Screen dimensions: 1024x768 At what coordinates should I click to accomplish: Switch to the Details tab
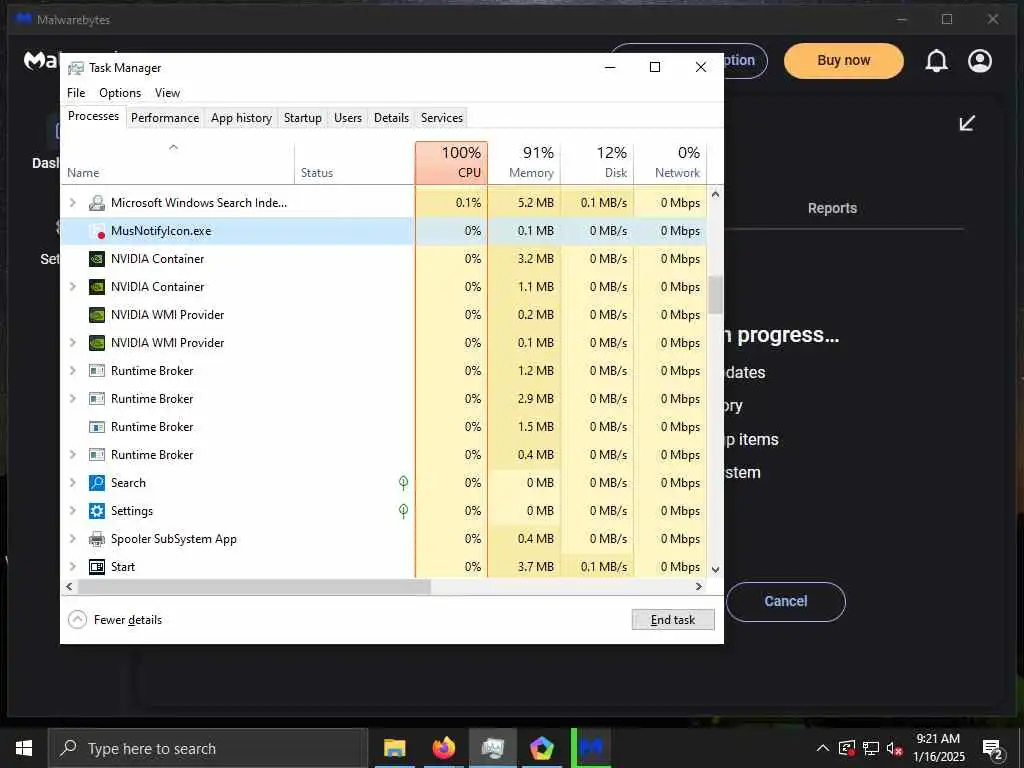[391, 118]
